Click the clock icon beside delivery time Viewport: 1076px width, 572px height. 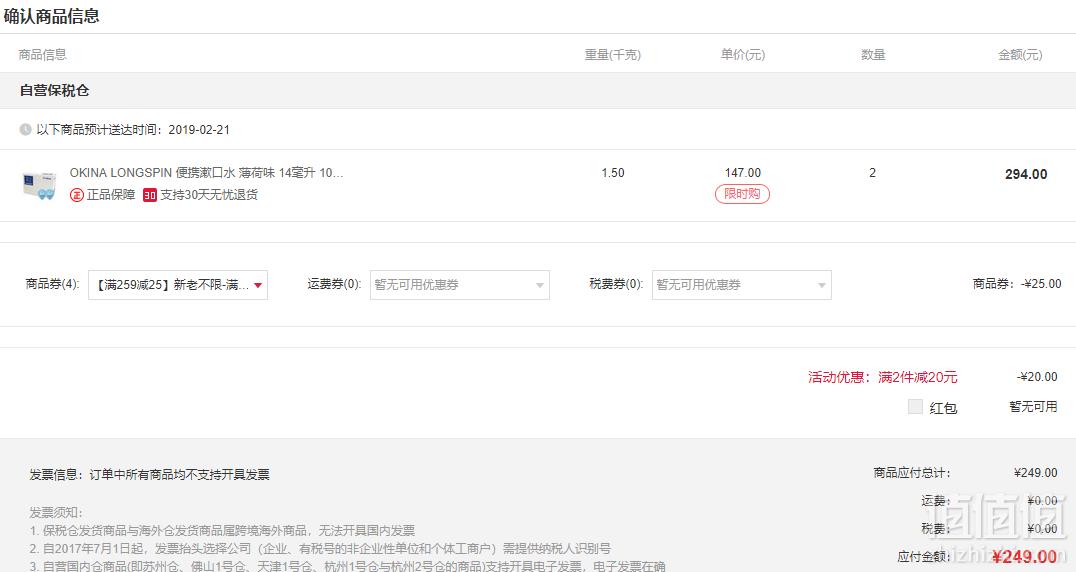point(25,130)
